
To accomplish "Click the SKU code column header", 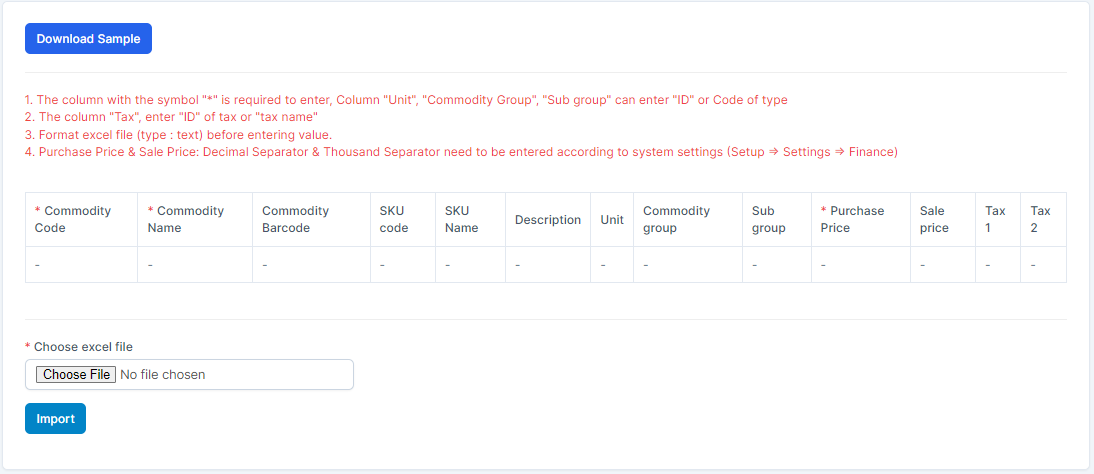I will [394, 219].
